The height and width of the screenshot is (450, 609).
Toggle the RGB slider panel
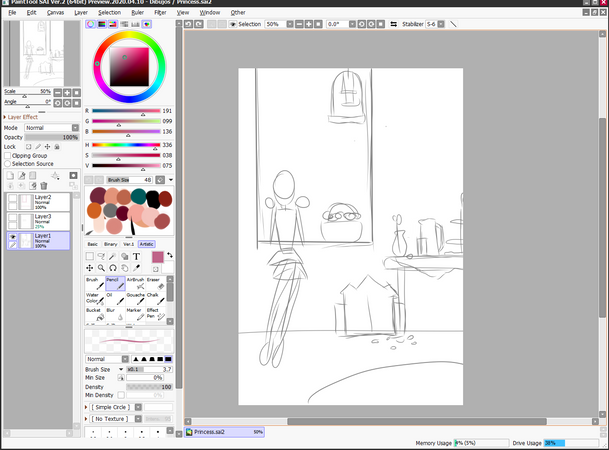pyautogui.click(x=102, y=24)
